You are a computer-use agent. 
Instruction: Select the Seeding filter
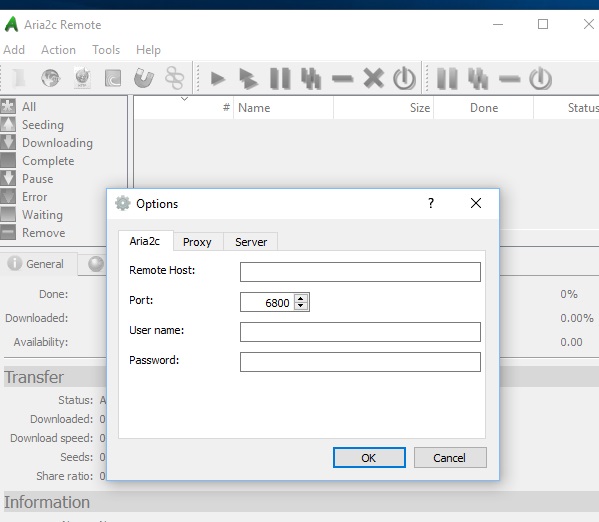pos(43,125)
